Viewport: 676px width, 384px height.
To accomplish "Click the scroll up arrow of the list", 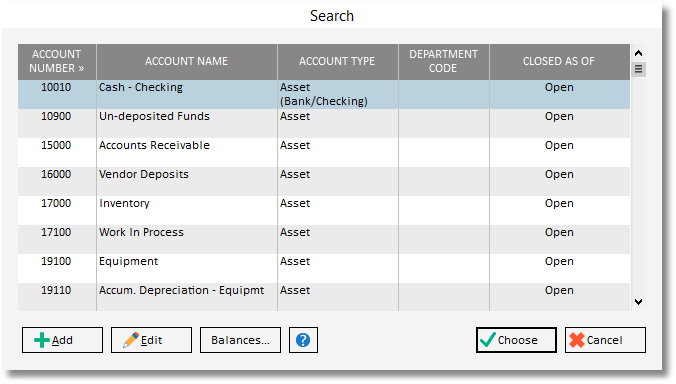I will [638, 53].
